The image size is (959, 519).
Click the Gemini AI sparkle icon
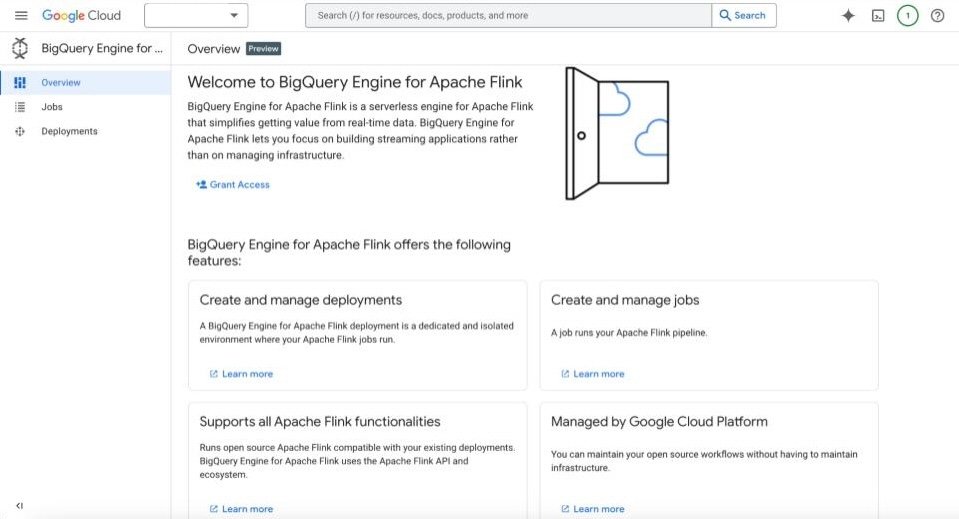[x=848, y=15]
